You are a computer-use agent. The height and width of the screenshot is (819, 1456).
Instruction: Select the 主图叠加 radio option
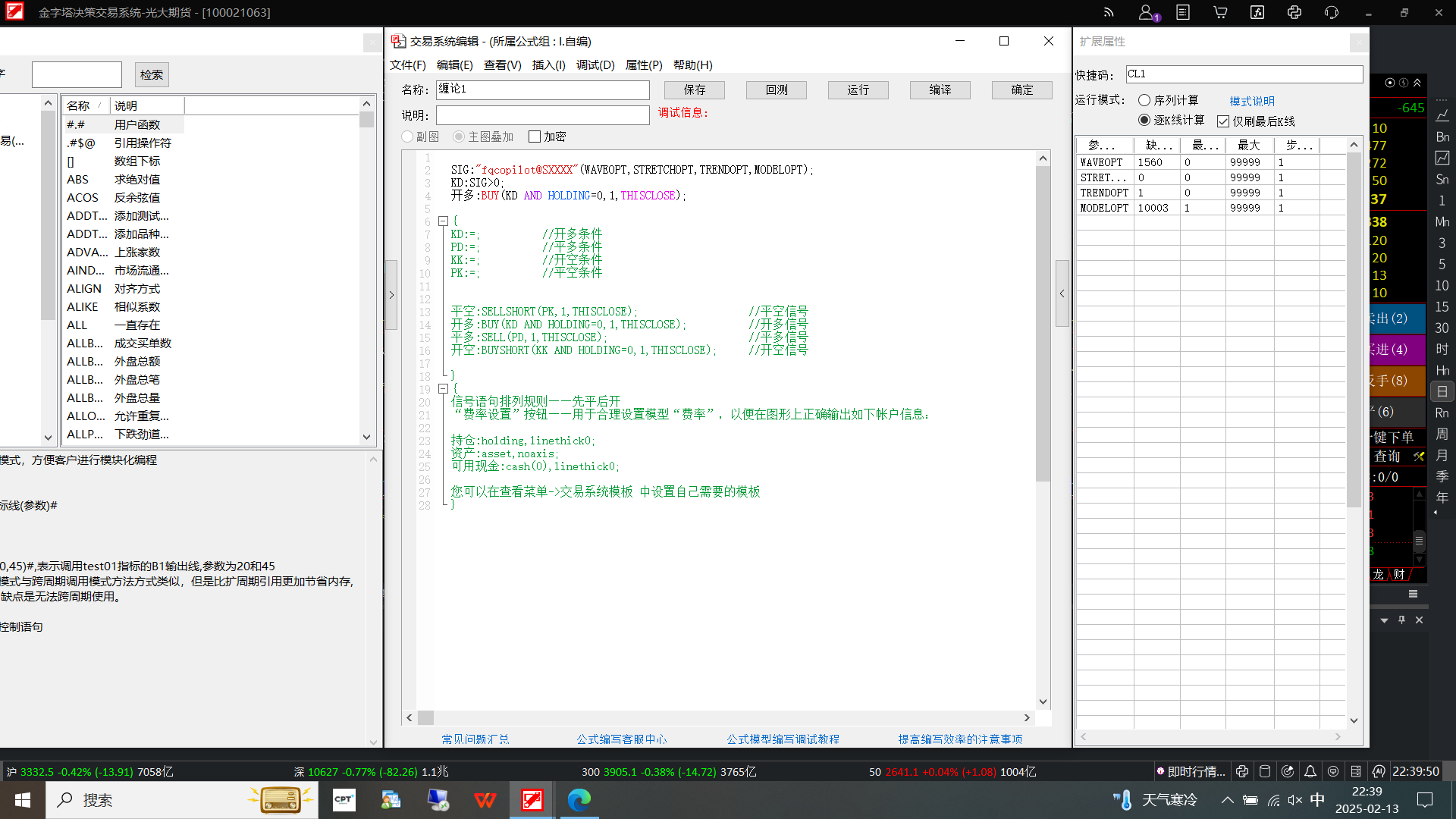click(459, 136)
